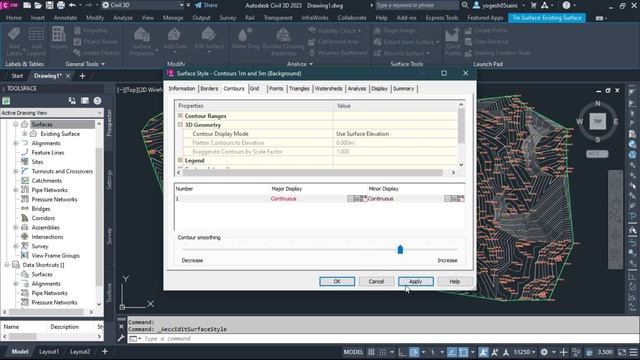Select Corridors in the Prospector tree
Screen dimensions: 640x360
click(43, 218)
